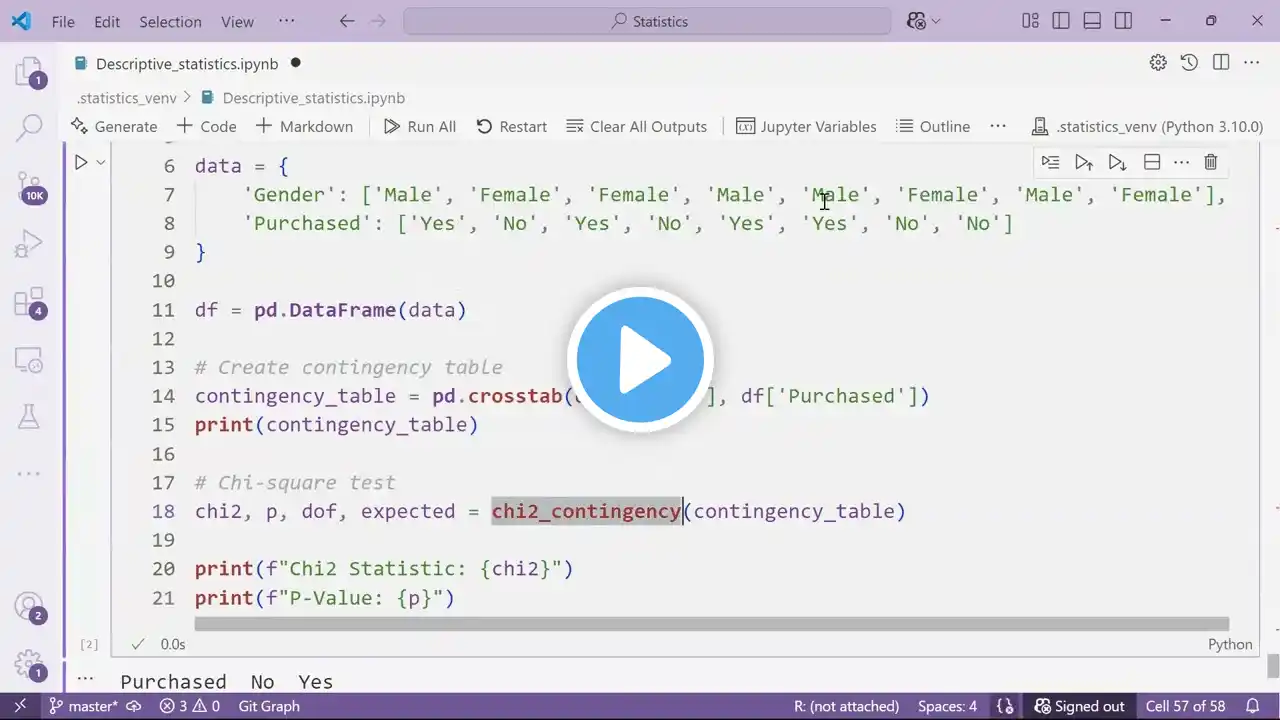This screenshot has height=720, width=1280.
Task: Split the editor to the right
Action: (1220, 63)
